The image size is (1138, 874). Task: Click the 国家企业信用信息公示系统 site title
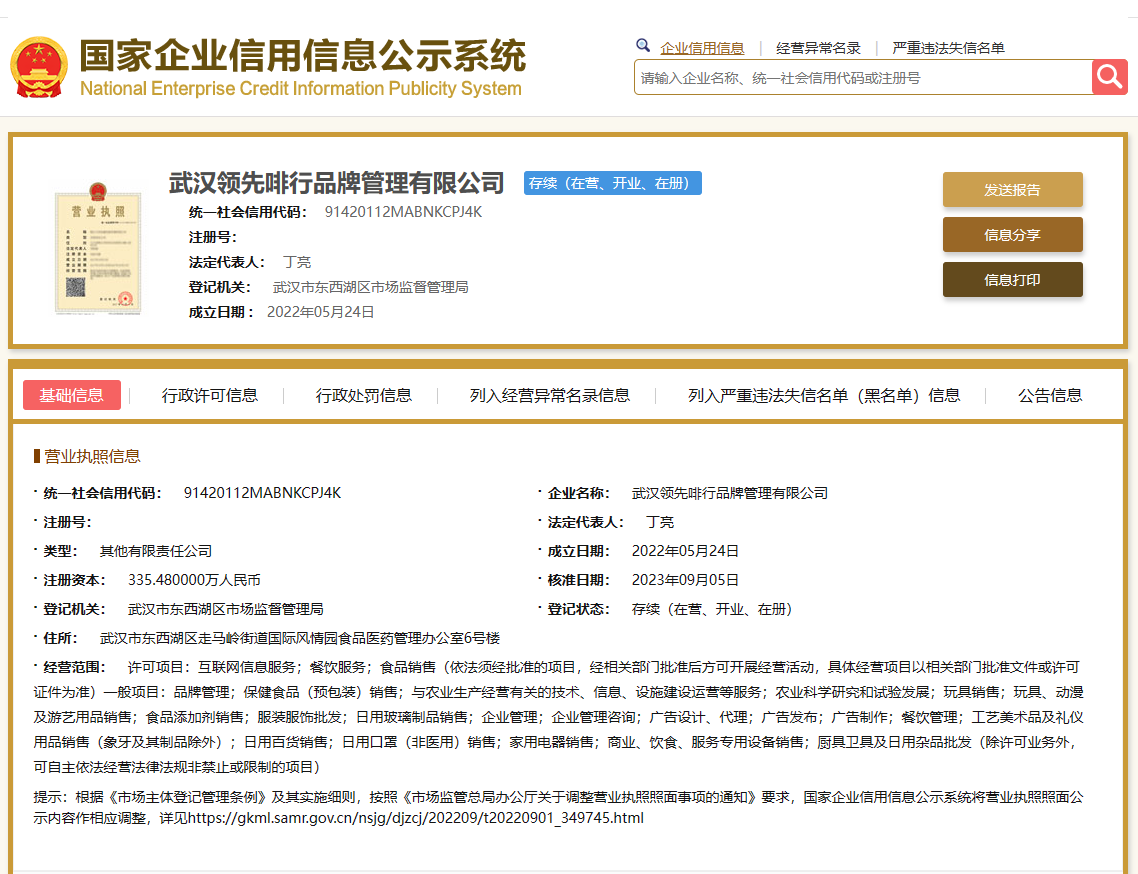(x=303, y=55)
